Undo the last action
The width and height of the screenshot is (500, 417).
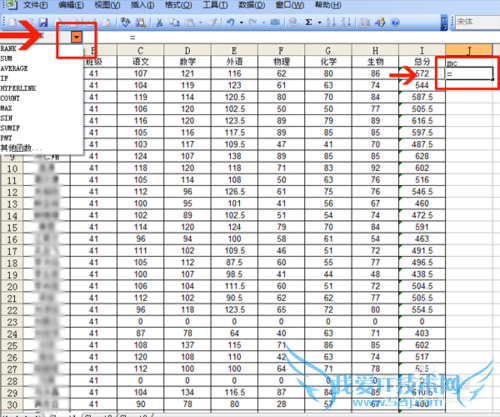(231, 22)
